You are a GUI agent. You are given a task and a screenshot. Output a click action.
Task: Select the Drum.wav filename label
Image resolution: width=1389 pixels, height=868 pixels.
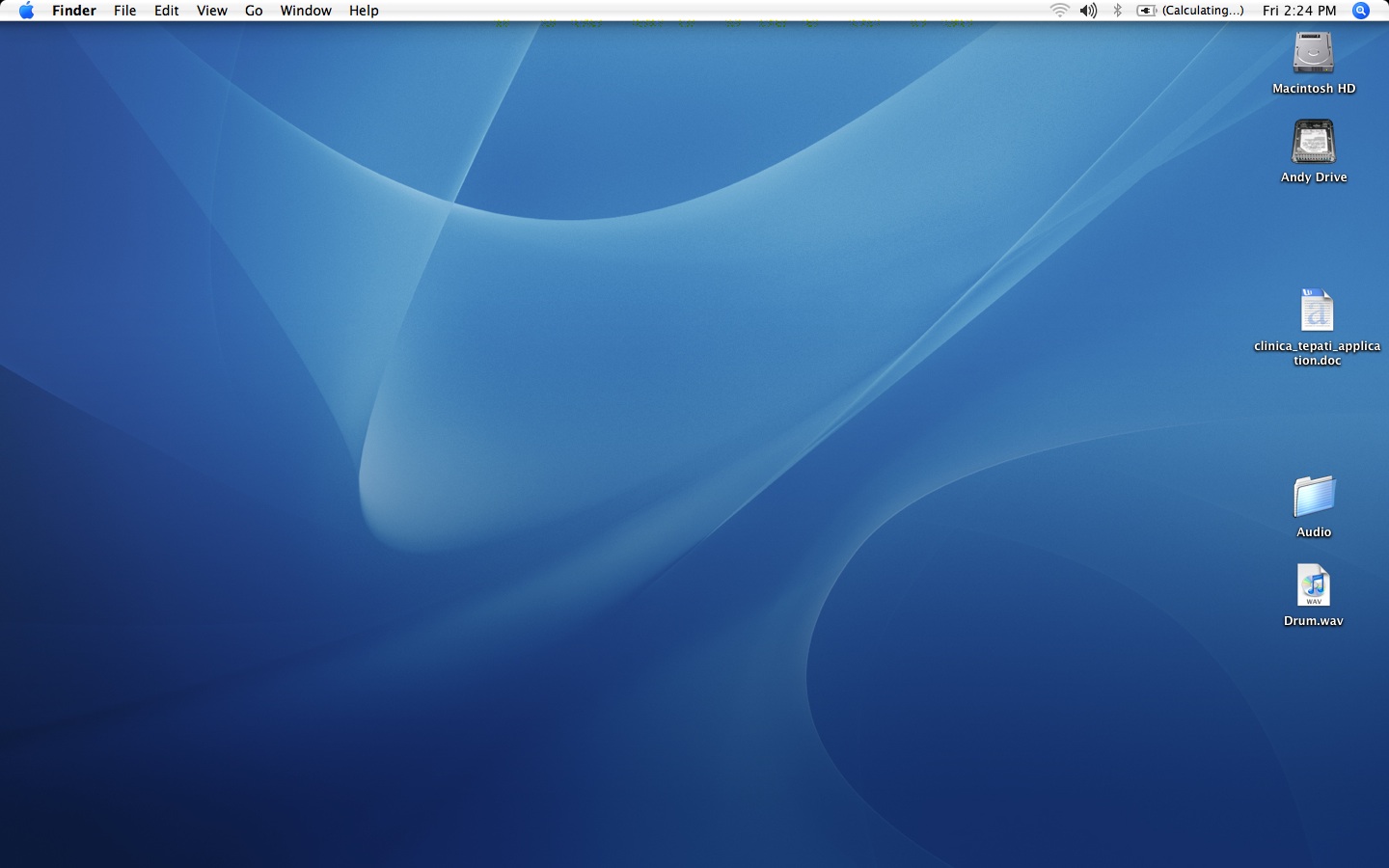pos(1313,620)
